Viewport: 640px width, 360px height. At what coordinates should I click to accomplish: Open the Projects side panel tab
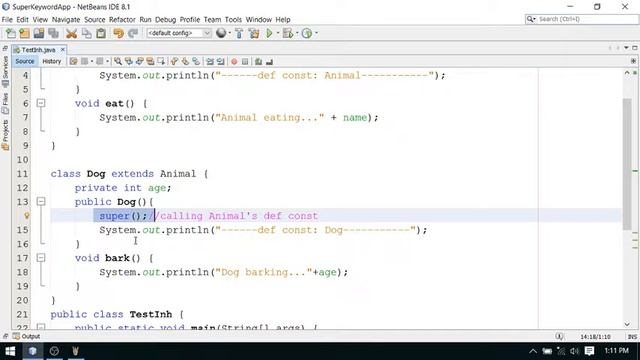pyautogui.click(x=5, y=135)
